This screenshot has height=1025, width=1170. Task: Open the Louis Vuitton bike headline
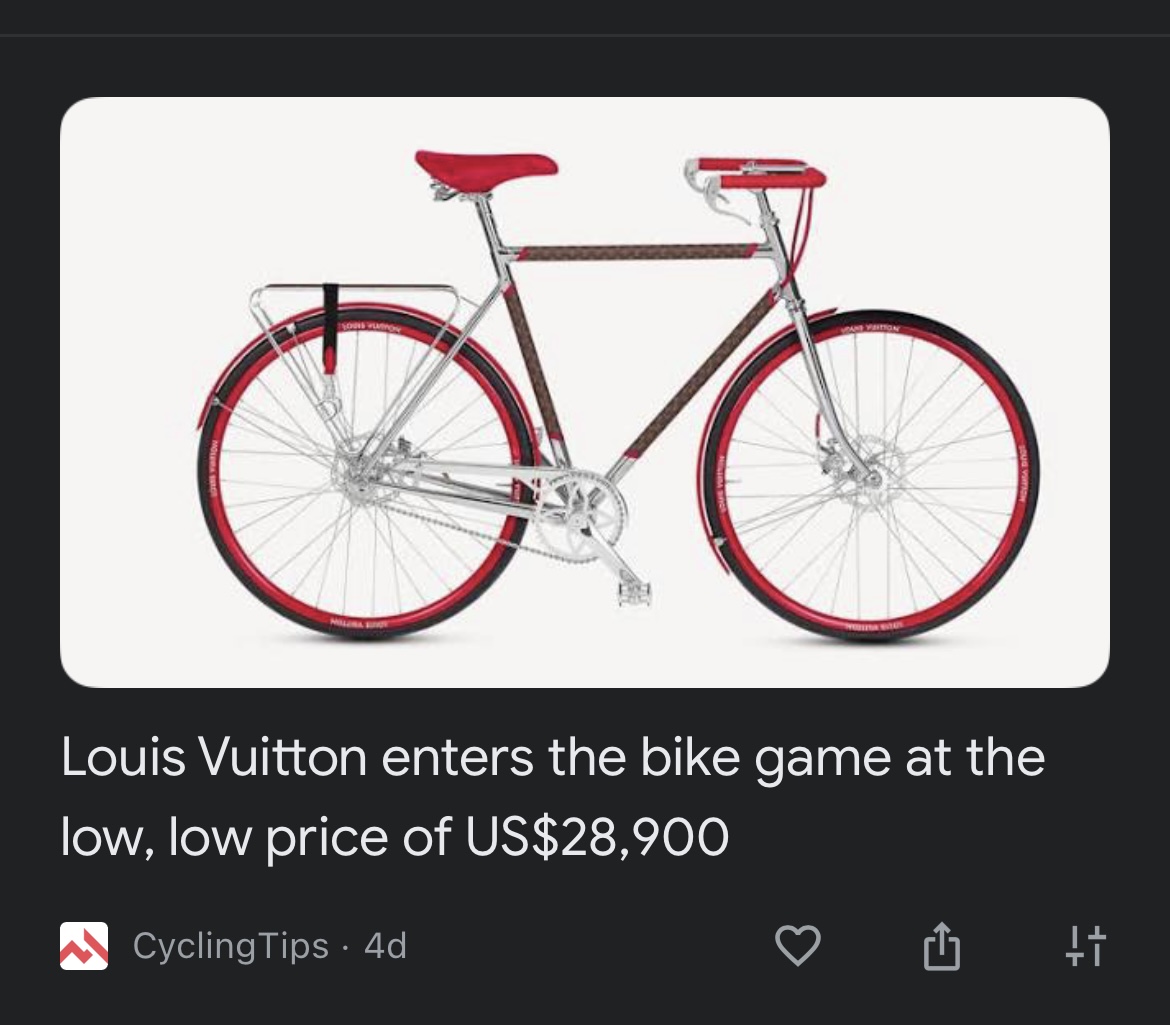coord(552,797)
